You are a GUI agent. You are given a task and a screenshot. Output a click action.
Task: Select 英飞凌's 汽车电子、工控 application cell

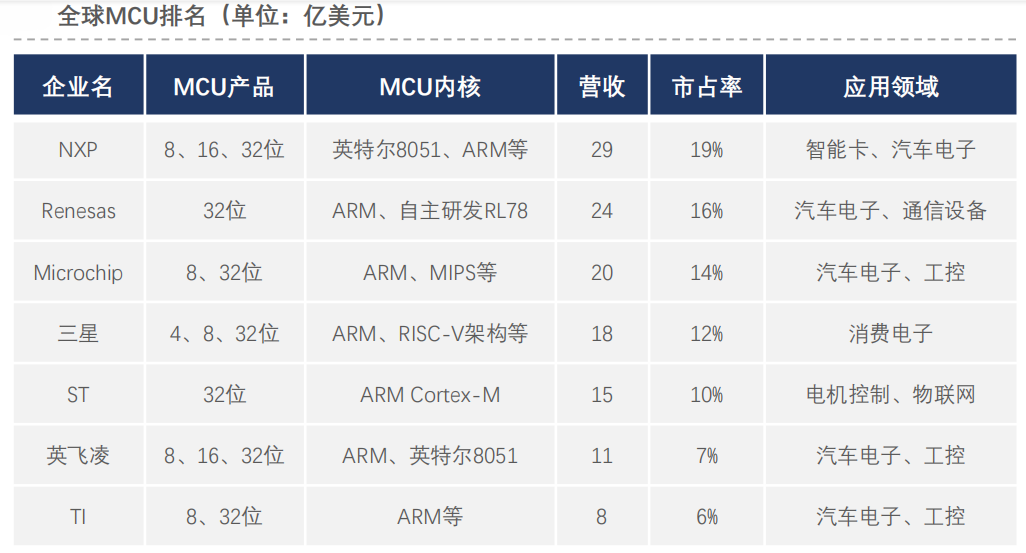click(891, 455)
